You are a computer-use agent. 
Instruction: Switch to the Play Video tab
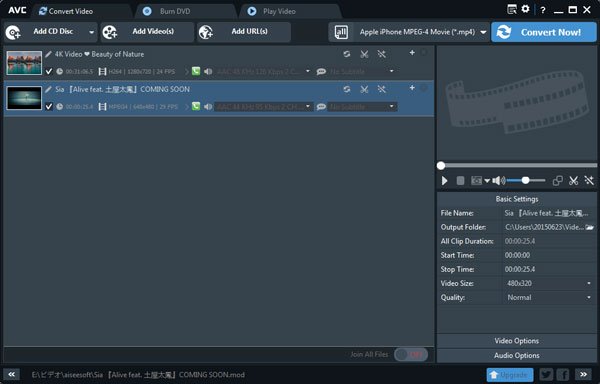click(271, 11)
